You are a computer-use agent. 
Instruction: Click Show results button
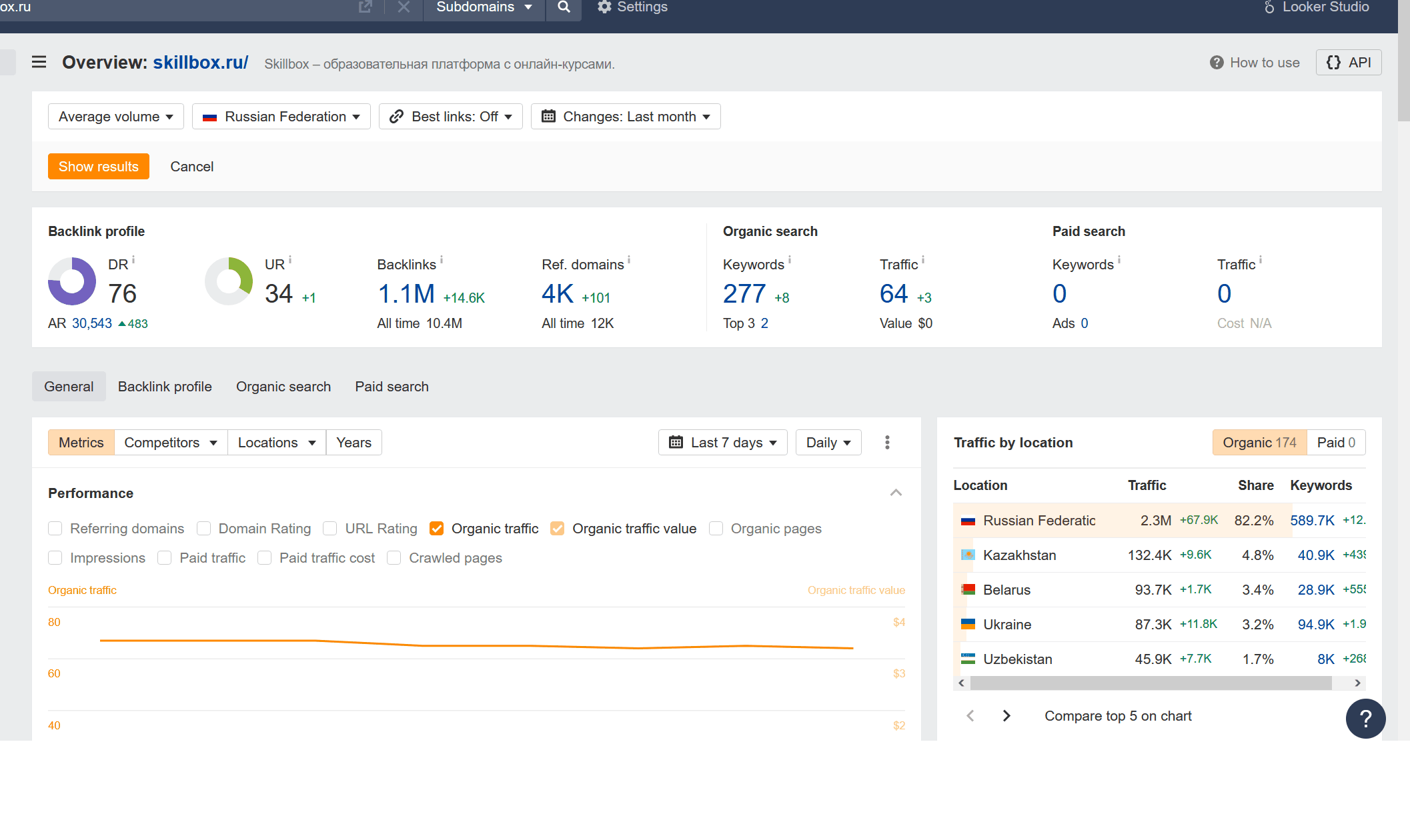point(99,167)
